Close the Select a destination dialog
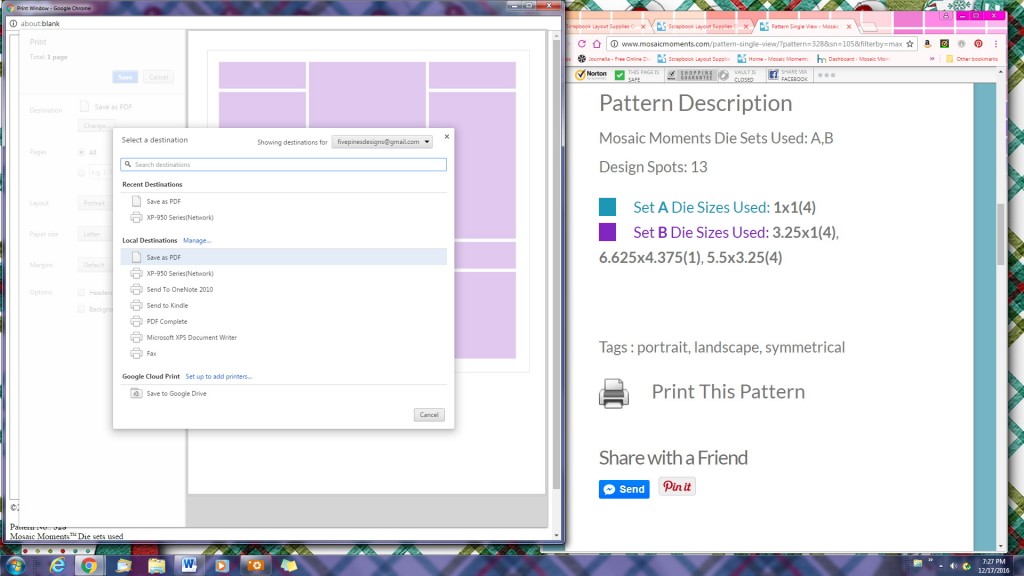The height and width of the screenshot is (576, 1024). 447,136
